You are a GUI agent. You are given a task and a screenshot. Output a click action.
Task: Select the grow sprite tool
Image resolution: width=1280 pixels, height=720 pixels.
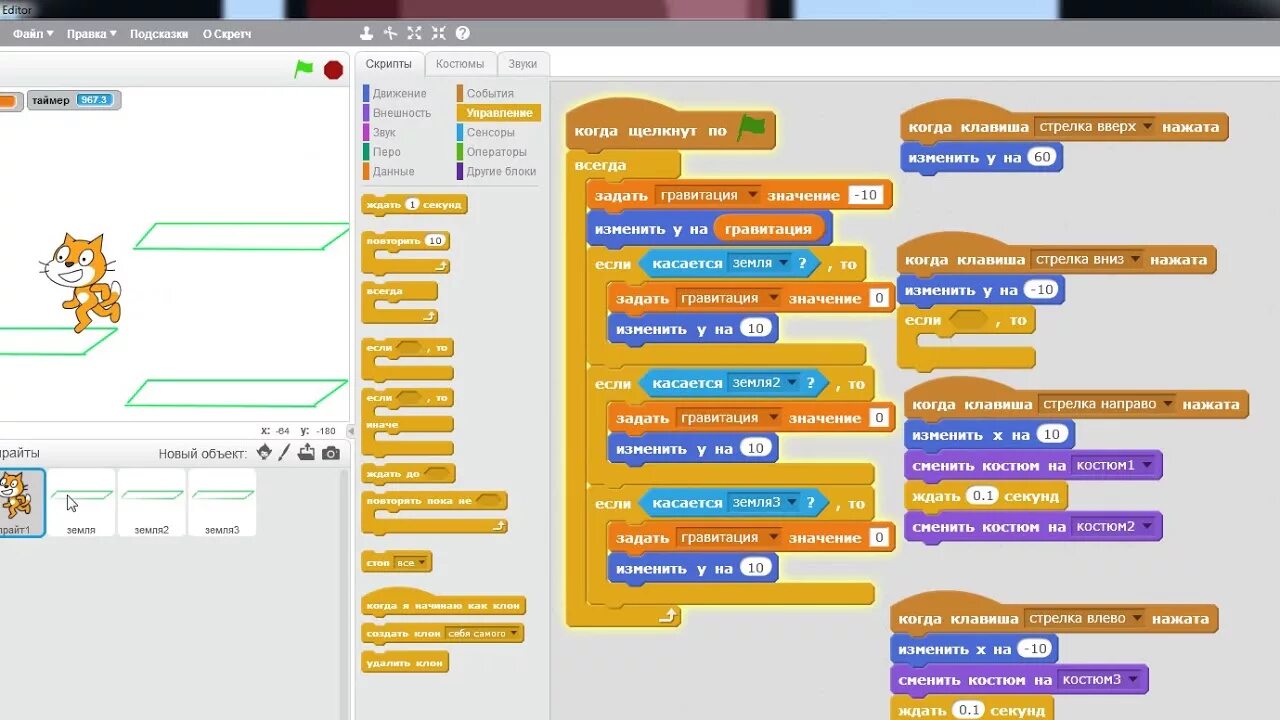click(x=414, y=32)
